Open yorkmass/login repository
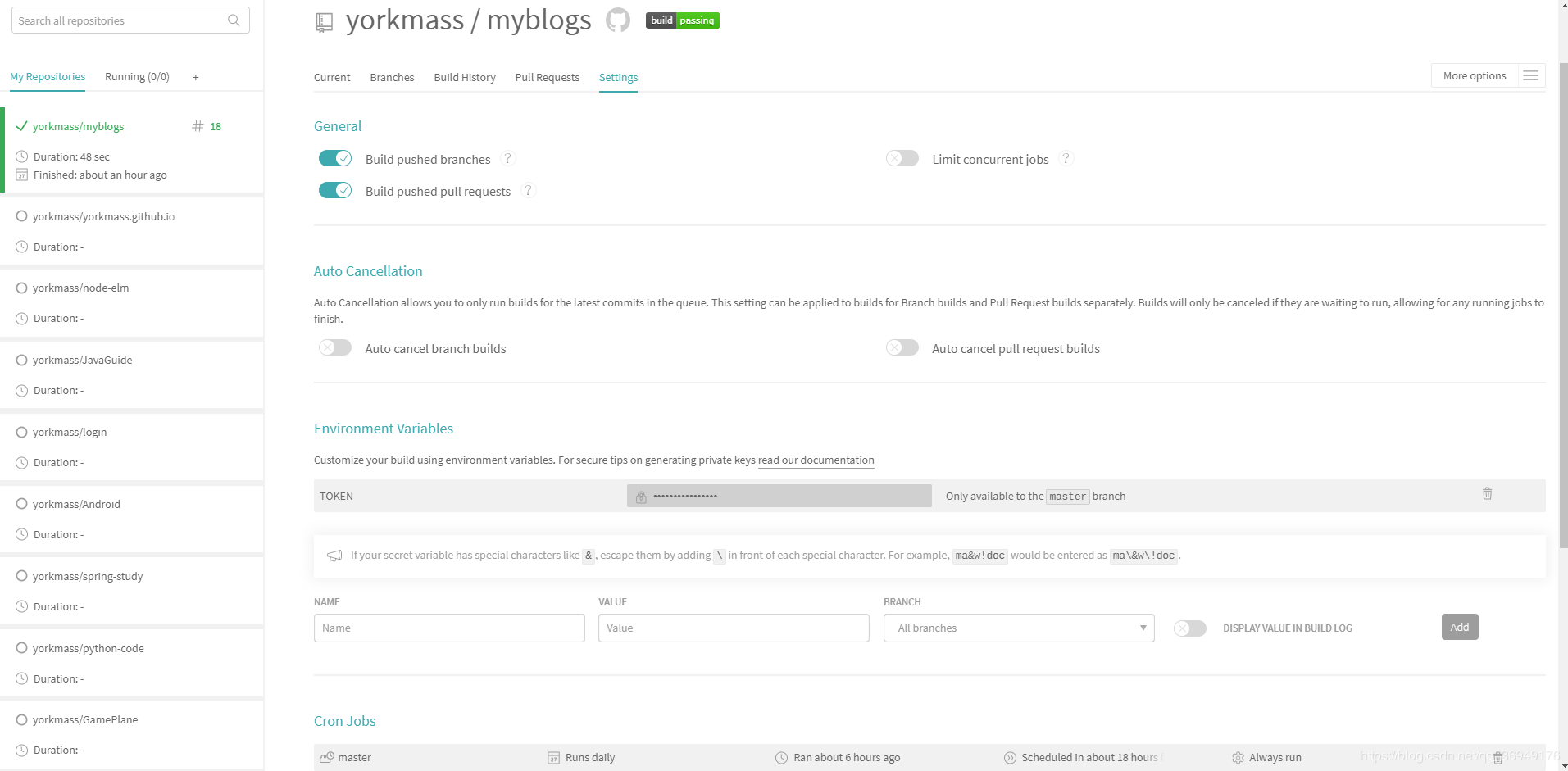 point(70,432)
